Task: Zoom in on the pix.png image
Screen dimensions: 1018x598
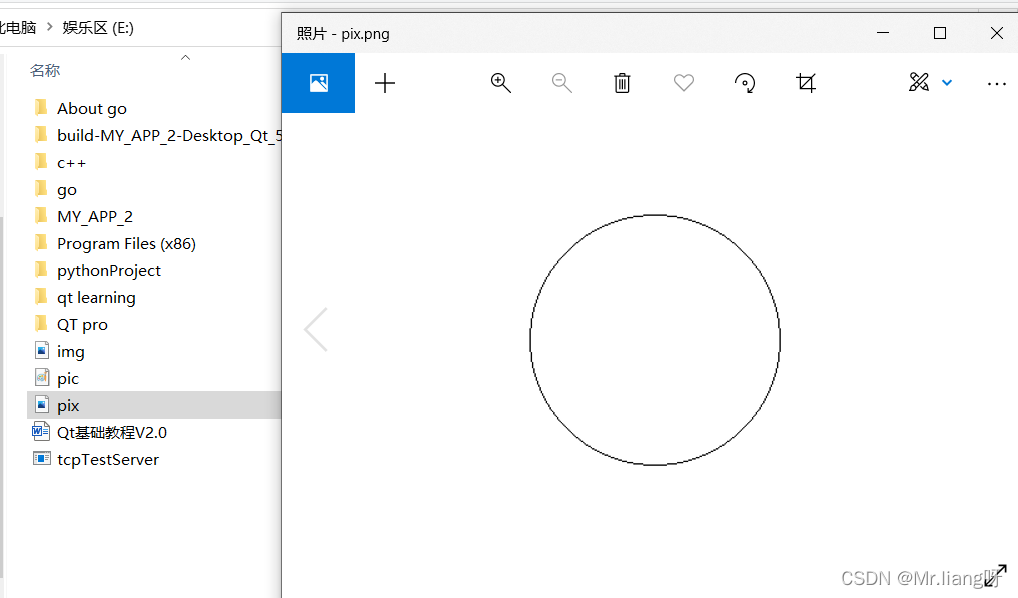Action: point(501,83)
